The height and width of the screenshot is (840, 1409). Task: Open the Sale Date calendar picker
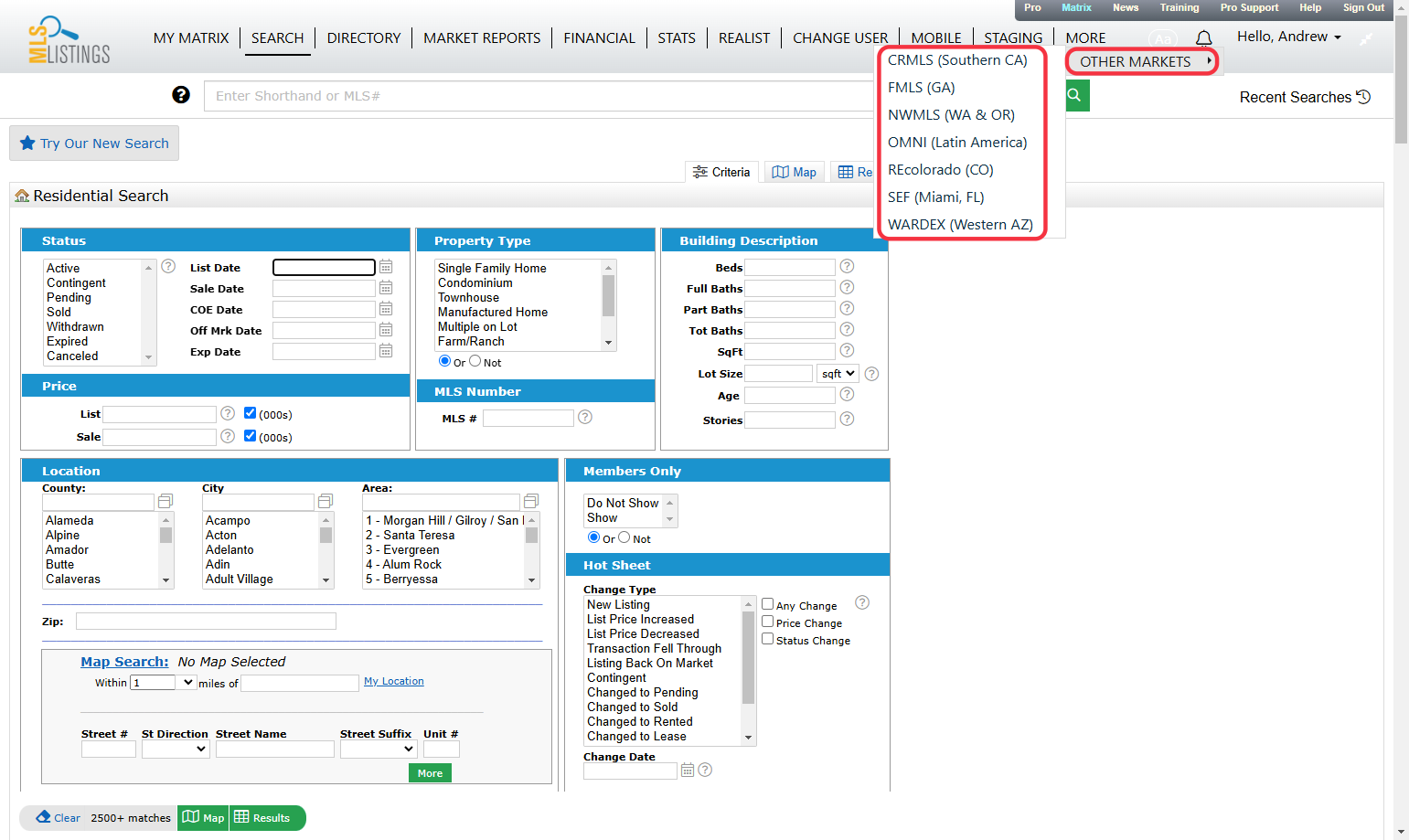click(x=386, y=288)
